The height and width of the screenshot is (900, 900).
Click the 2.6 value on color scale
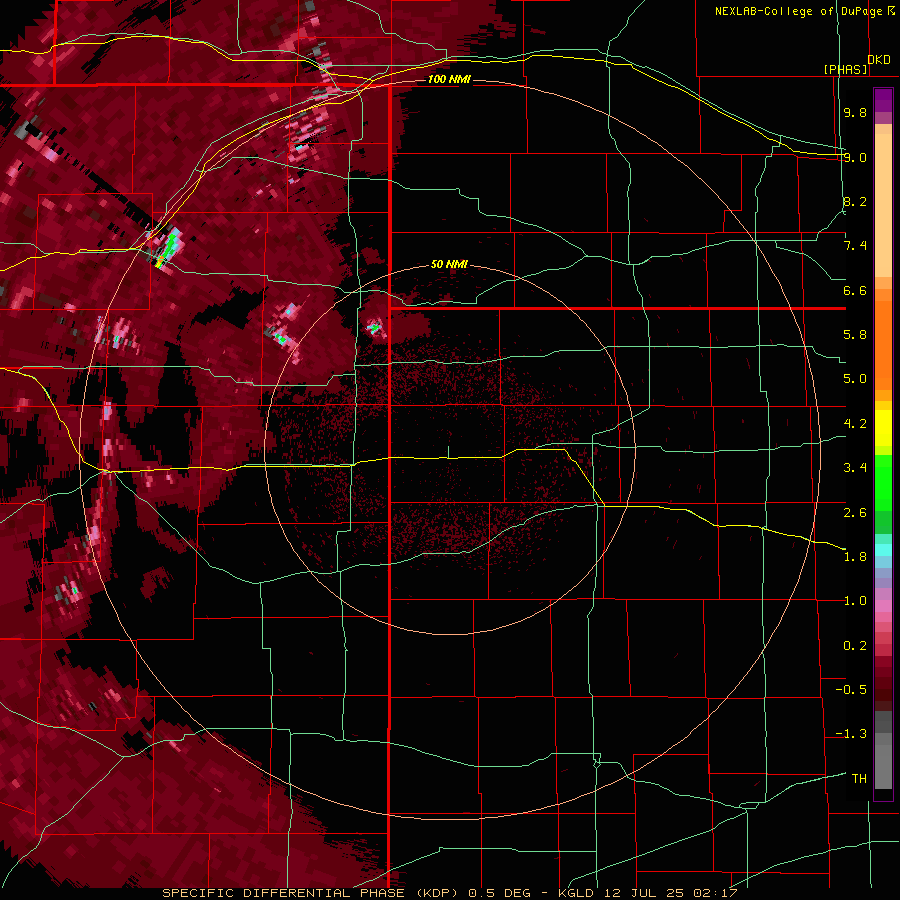(855, 513)
